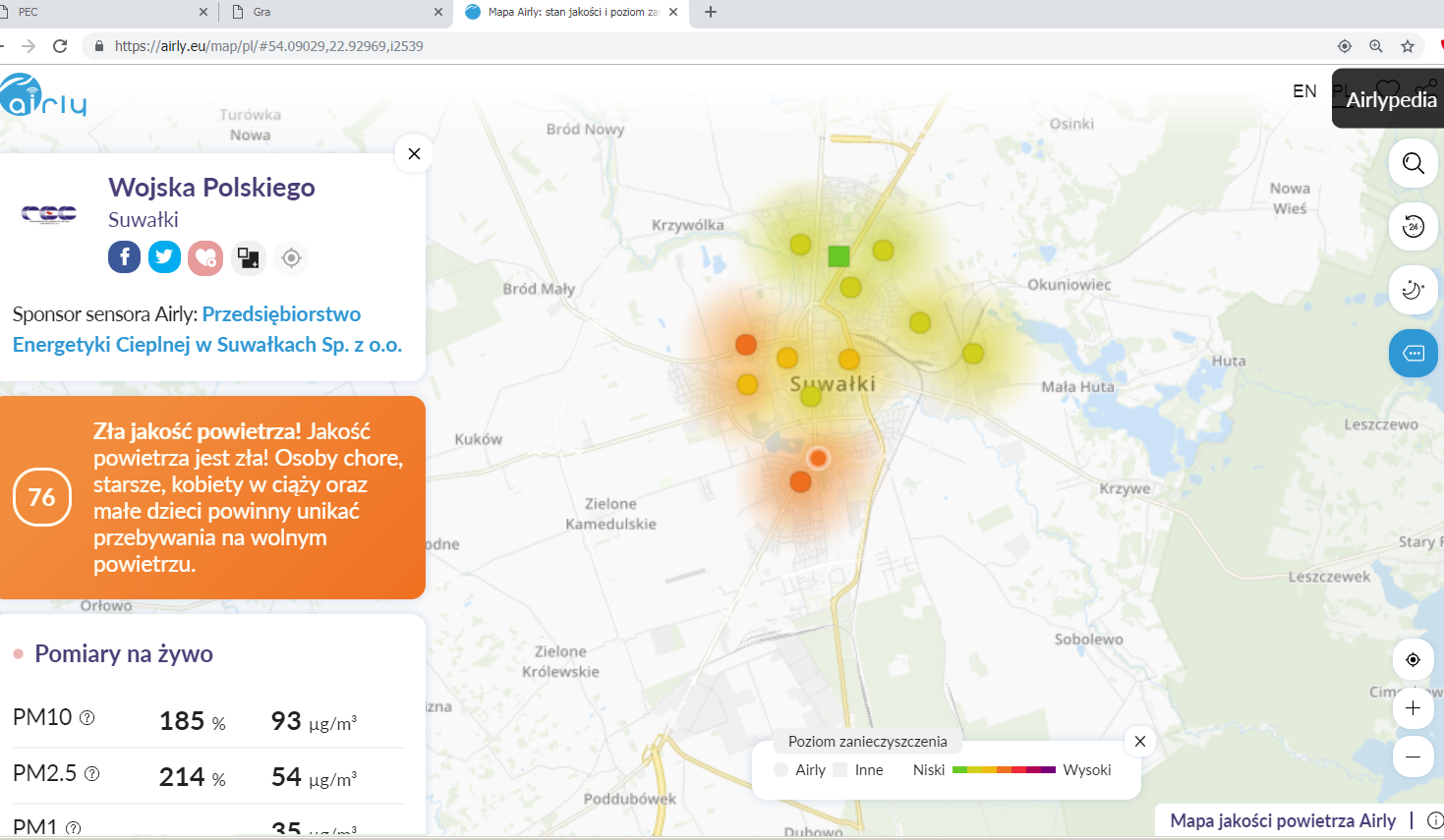1444x840 pixels.
Task: Open the PEC sponsor link
Action: click(x=206, y=329)
